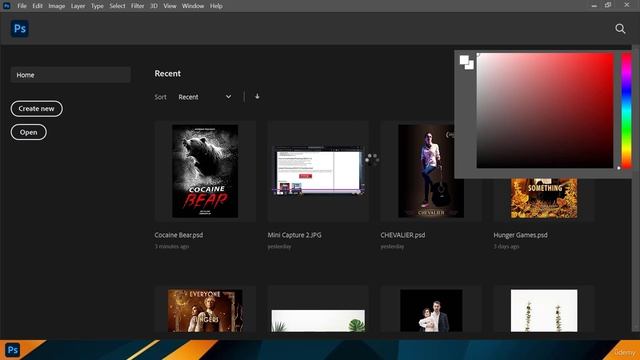This screenshot has width=640, height=360.
Task: Open the white thumbnail with two plants
Action: pyautogui.click(x=544, y=311)
